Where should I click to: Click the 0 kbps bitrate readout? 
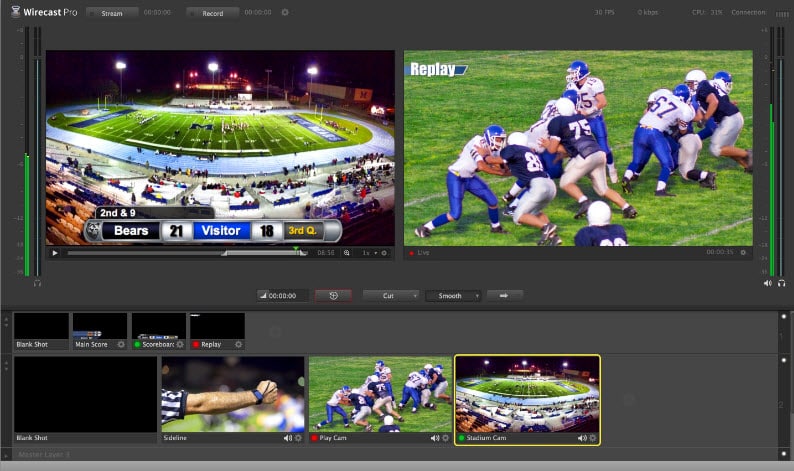click(x=648, y=12)
